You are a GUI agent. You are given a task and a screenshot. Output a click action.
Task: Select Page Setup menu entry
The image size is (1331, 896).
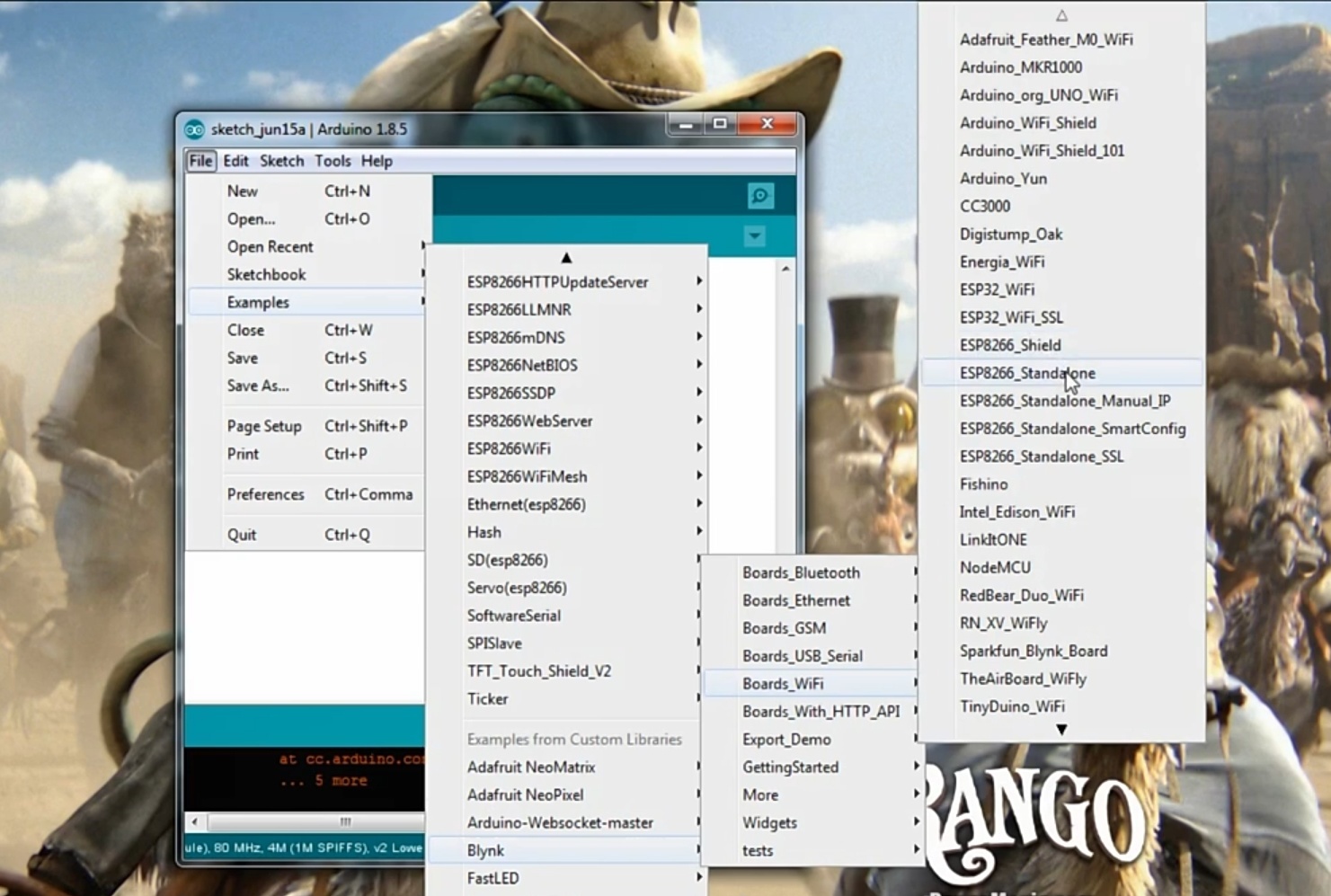[306, 426]
